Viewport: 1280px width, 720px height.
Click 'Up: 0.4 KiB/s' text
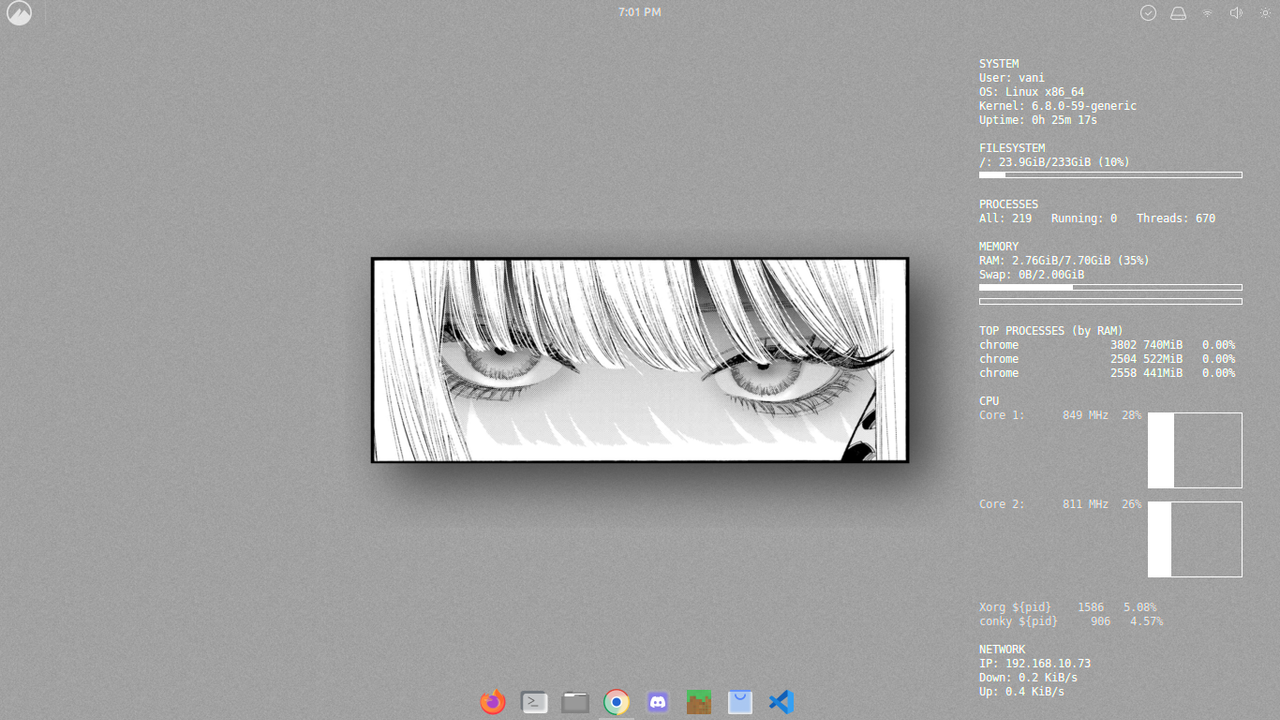tap(1022, 691)
